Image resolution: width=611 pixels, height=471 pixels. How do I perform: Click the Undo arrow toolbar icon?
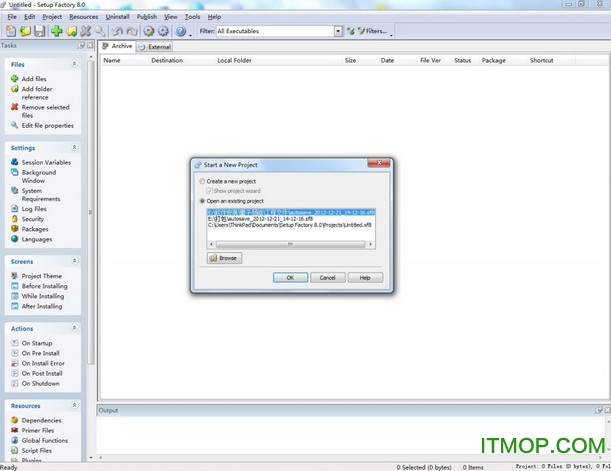117,31
